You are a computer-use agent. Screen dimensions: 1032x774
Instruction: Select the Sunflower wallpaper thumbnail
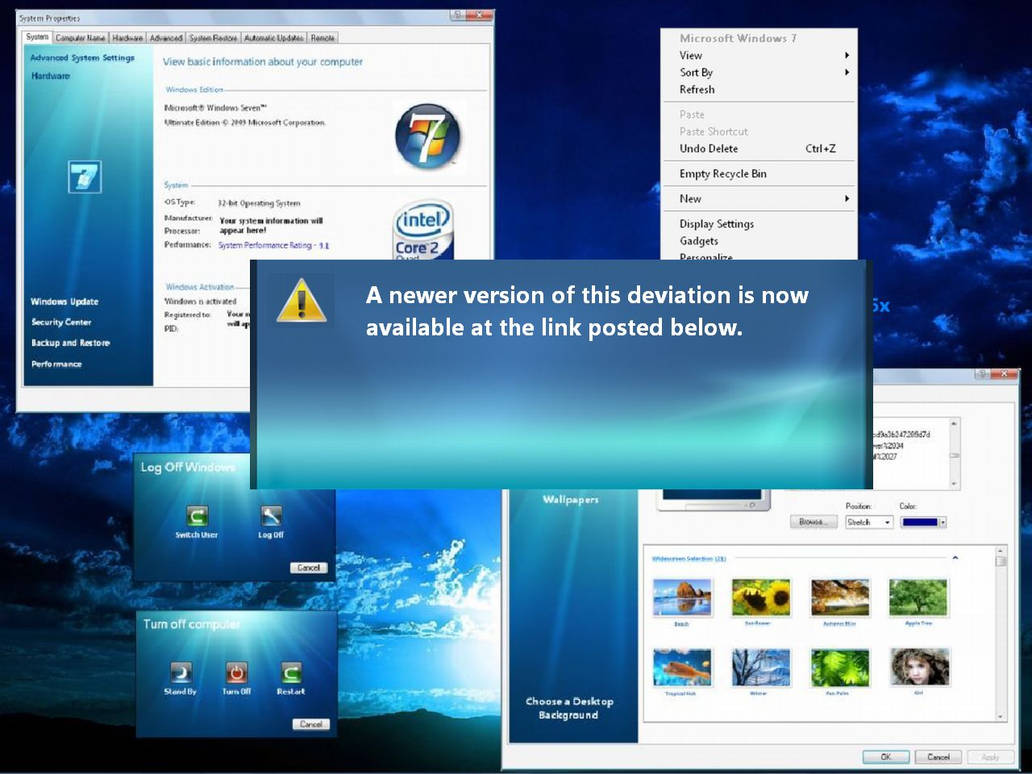pos(760,595)
